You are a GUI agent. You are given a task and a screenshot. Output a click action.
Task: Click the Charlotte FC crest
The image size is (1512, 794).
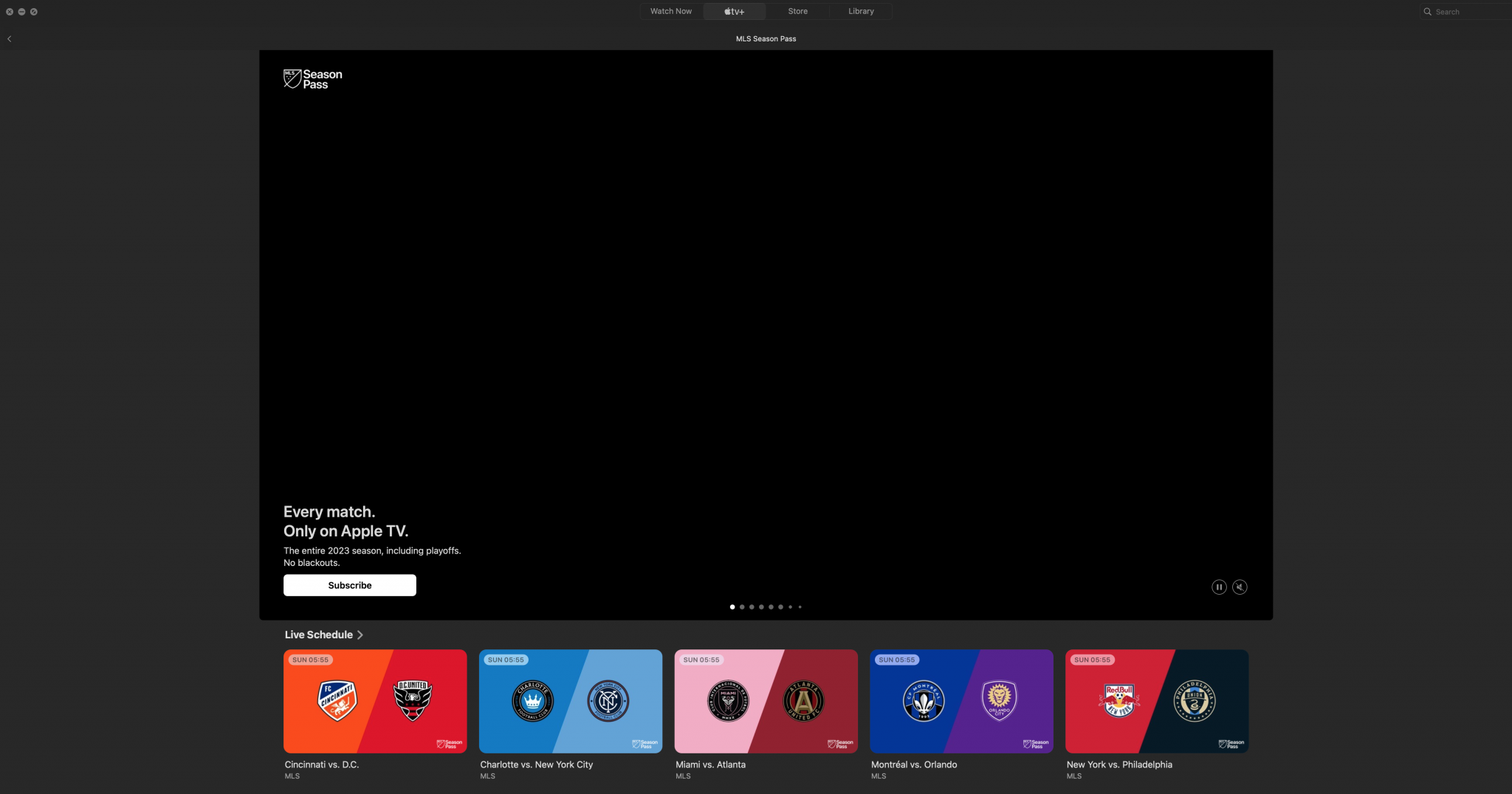pos(532,700)
